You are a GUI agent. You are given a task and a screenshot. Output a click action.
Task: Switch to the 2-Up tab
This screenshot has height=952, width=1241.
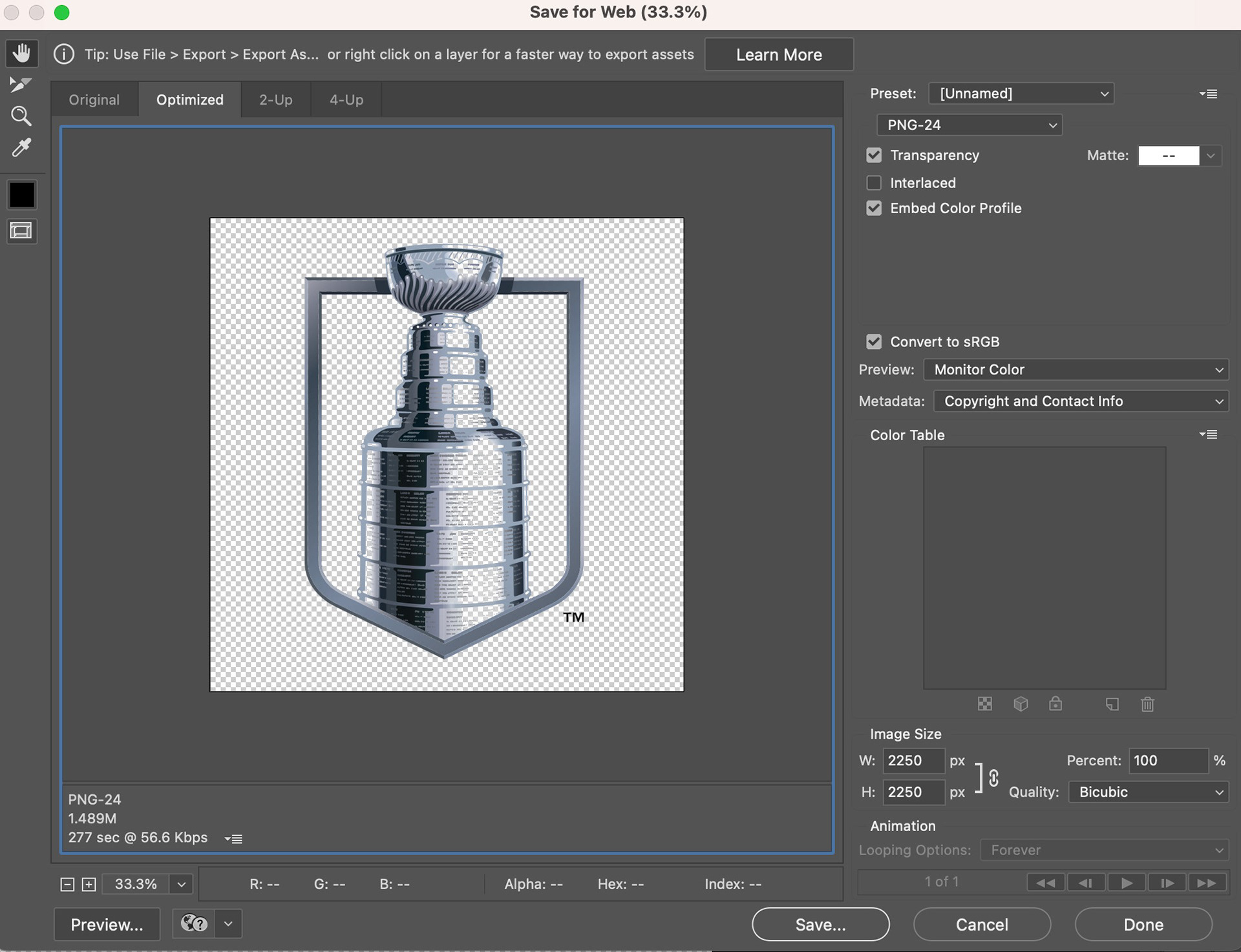coord(276,100)
